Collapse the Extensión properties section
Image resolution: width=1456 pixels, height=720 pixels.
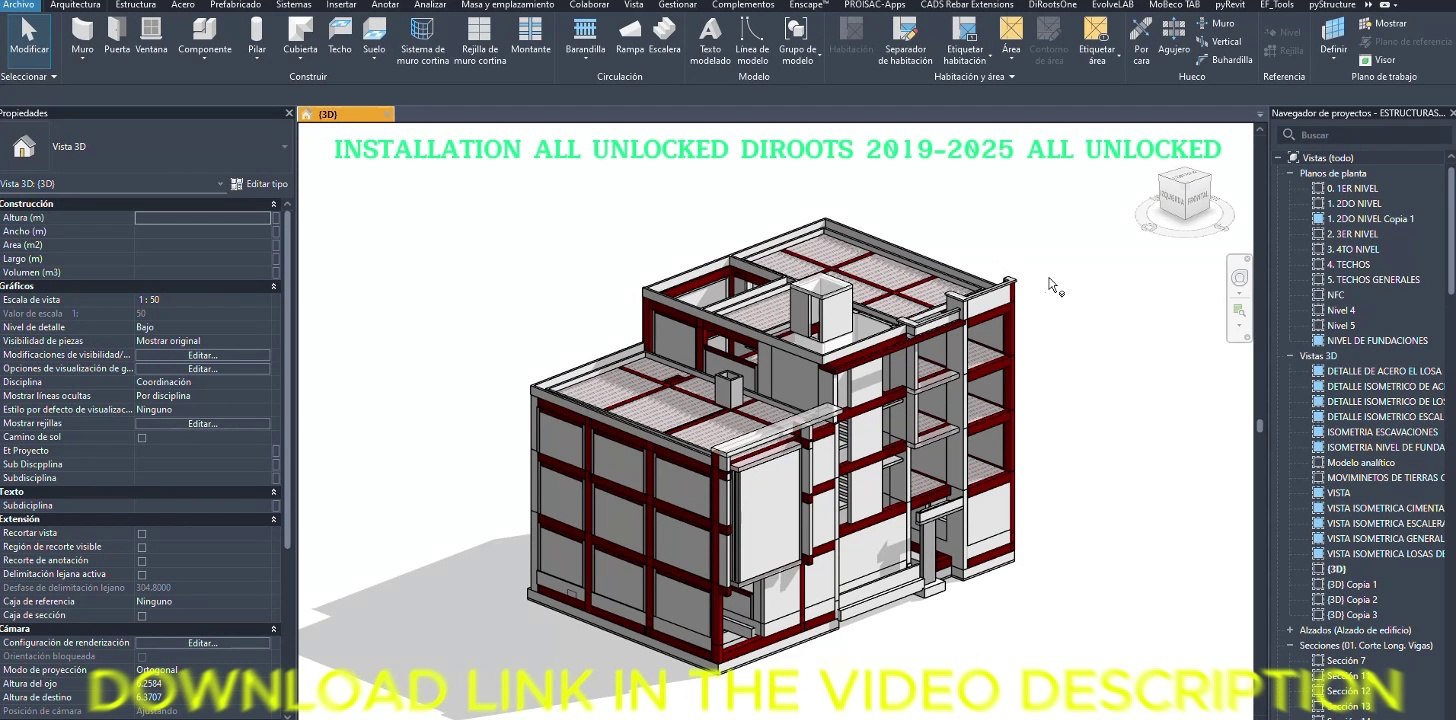click(274, 520)
